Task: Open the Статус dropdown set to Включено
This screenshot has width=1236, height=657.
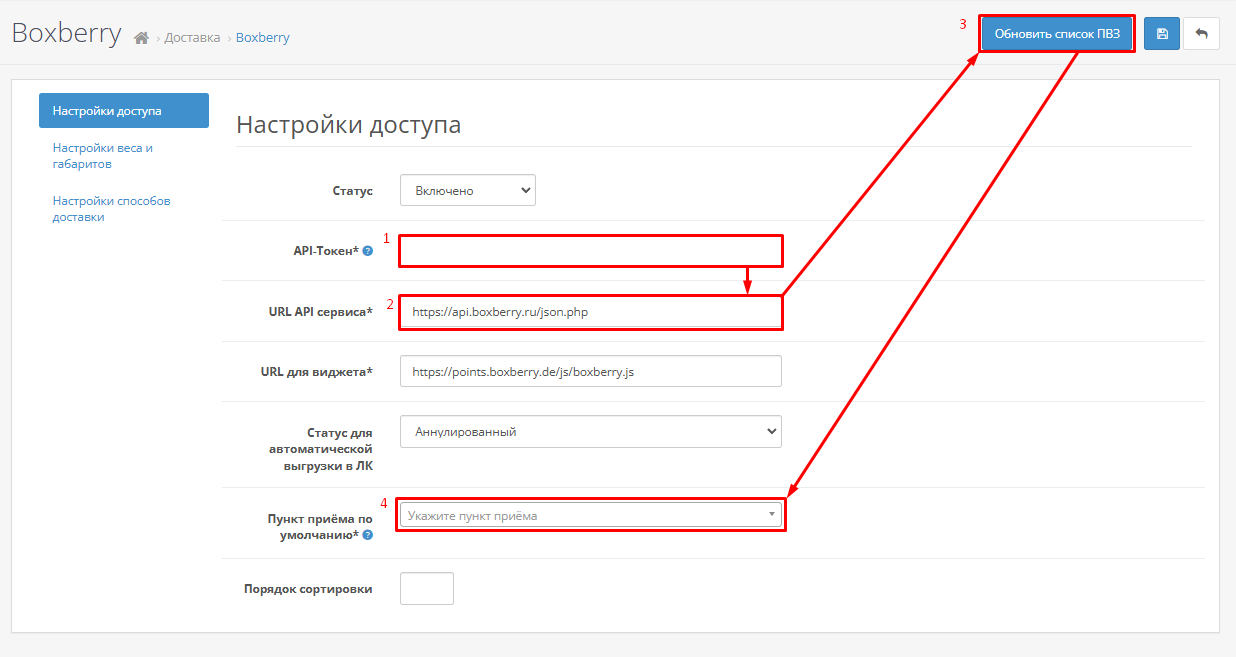Action: (468, 190)
